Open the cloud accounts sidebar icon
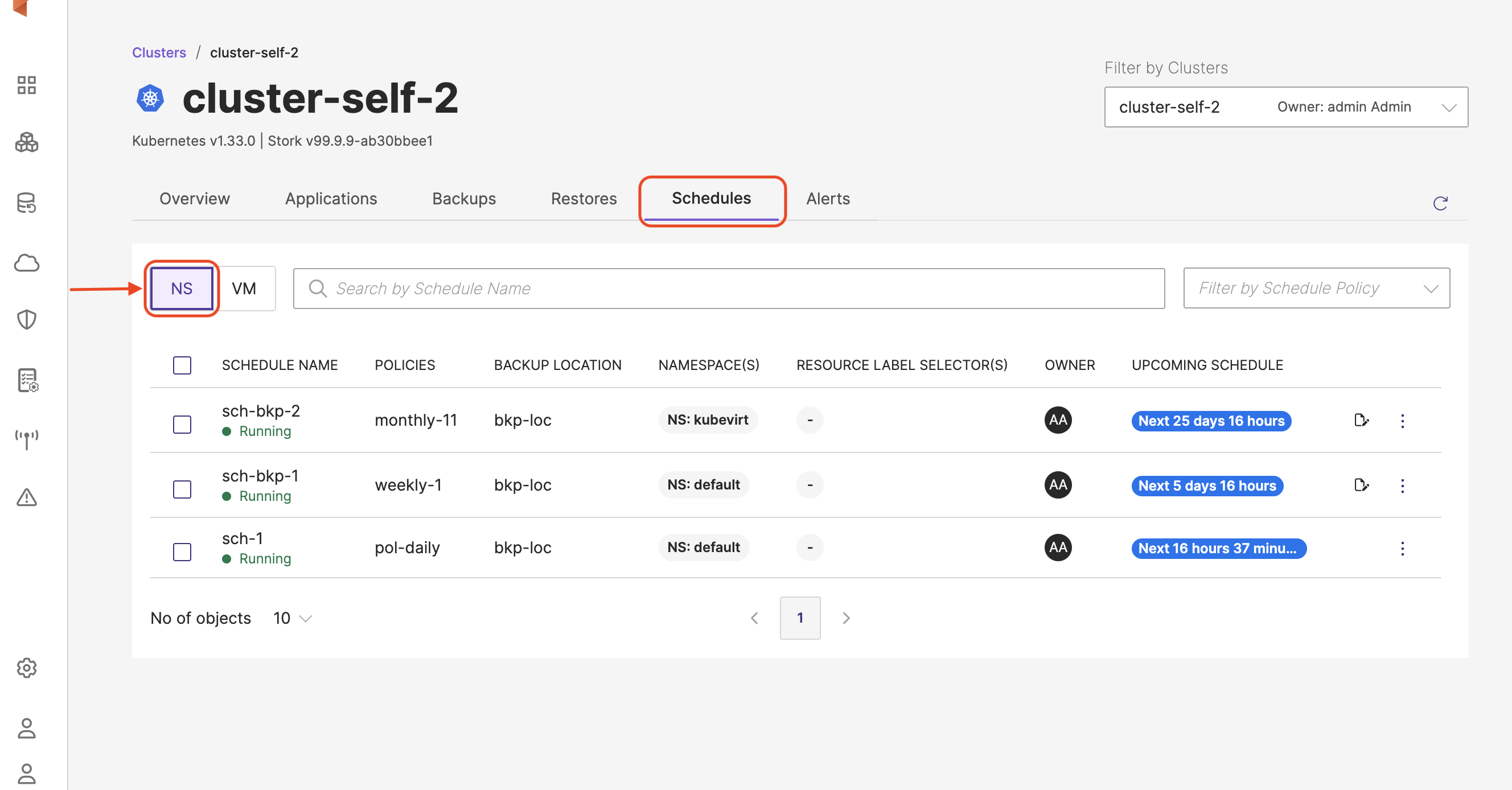 (26, 263)
